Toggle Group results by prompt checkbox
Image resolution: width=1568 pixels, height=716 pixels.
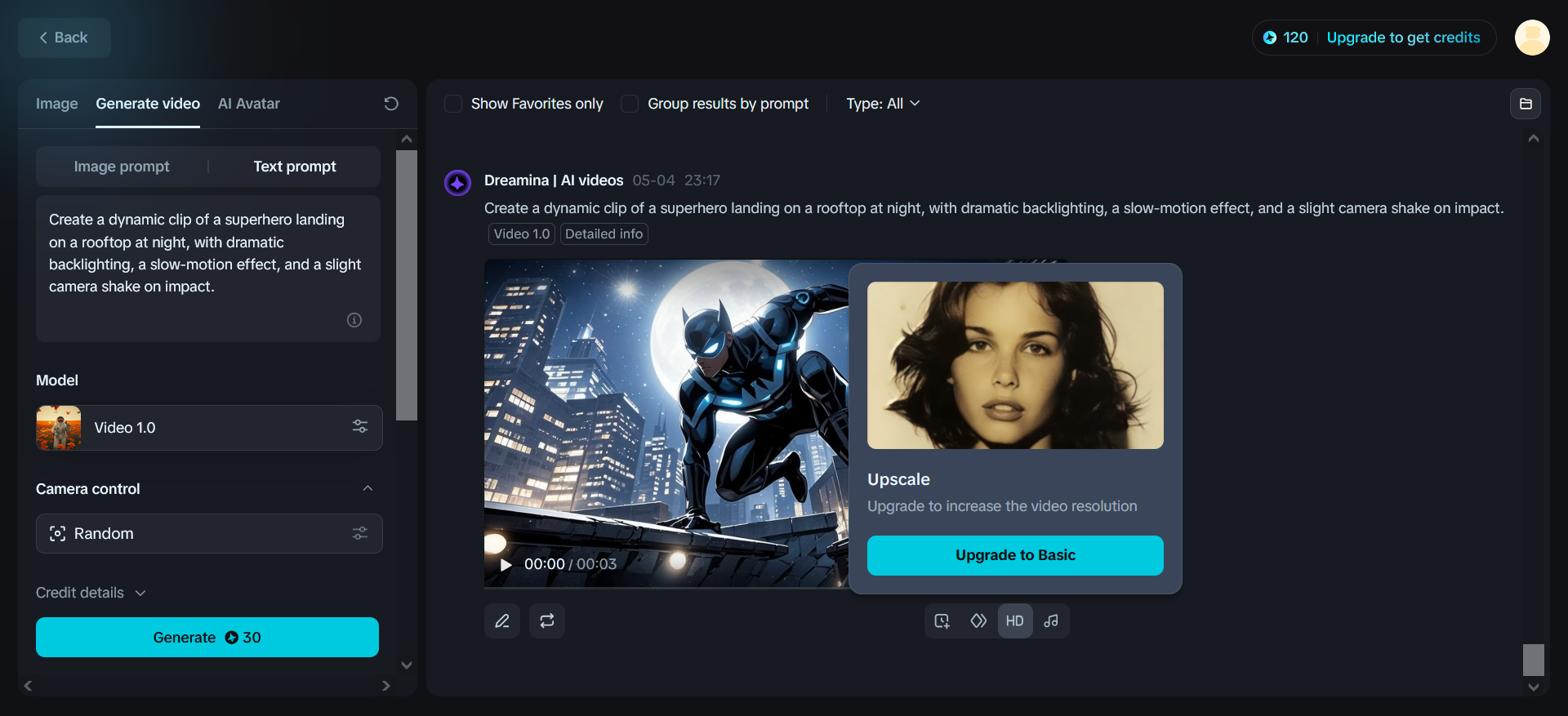(630, 104)
